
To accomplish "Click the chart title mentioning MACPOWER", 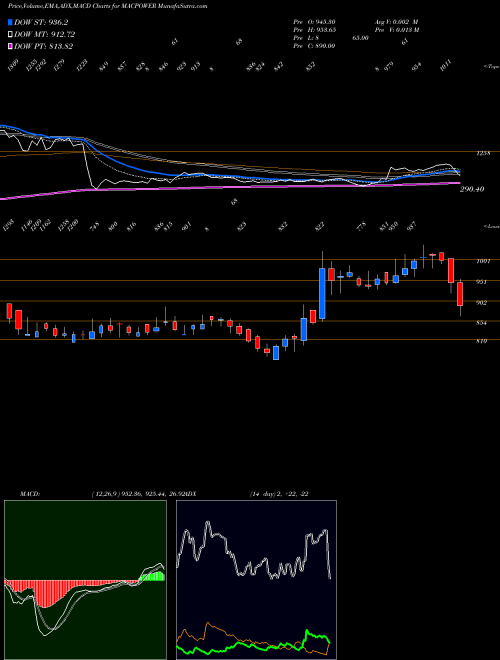I will click(108, 6).
